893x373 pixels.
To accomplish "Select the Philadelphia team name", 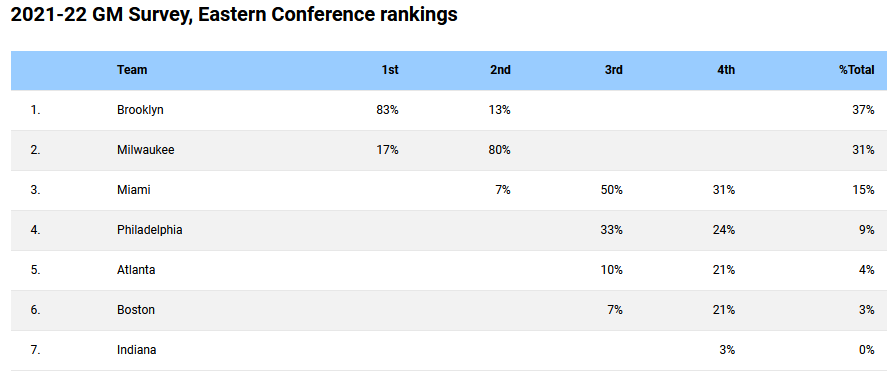I will coord(150,229).
